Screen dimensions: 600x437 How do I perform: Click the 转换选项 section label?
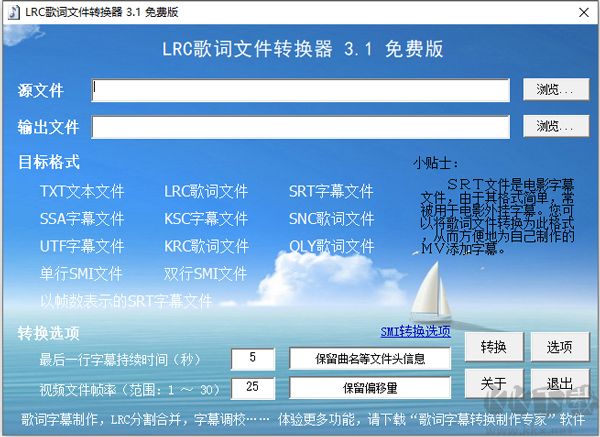[48, 333]
